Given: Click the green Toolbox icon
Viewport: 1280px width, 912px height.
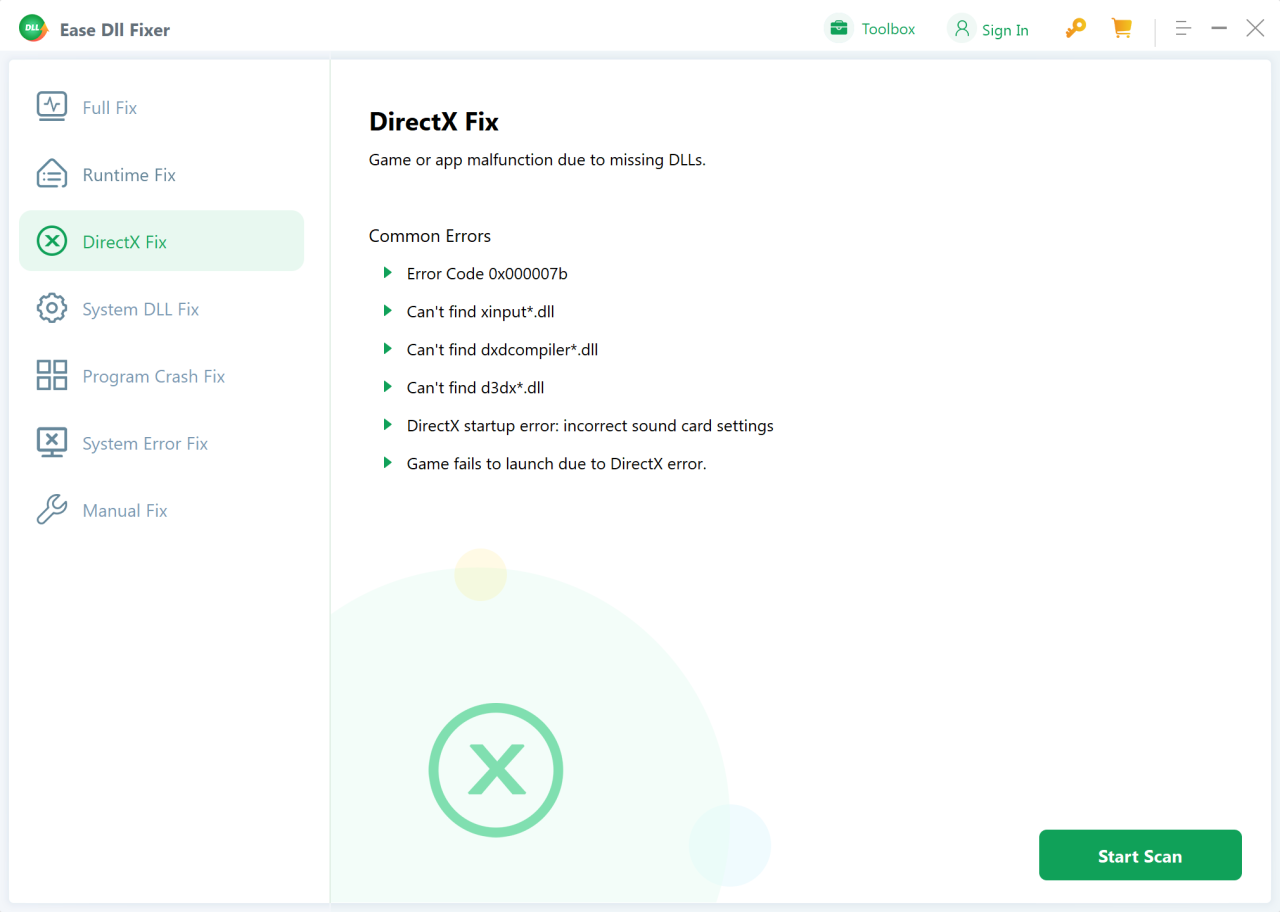Looking at the screenshot, I should click(x=837, y=28).
